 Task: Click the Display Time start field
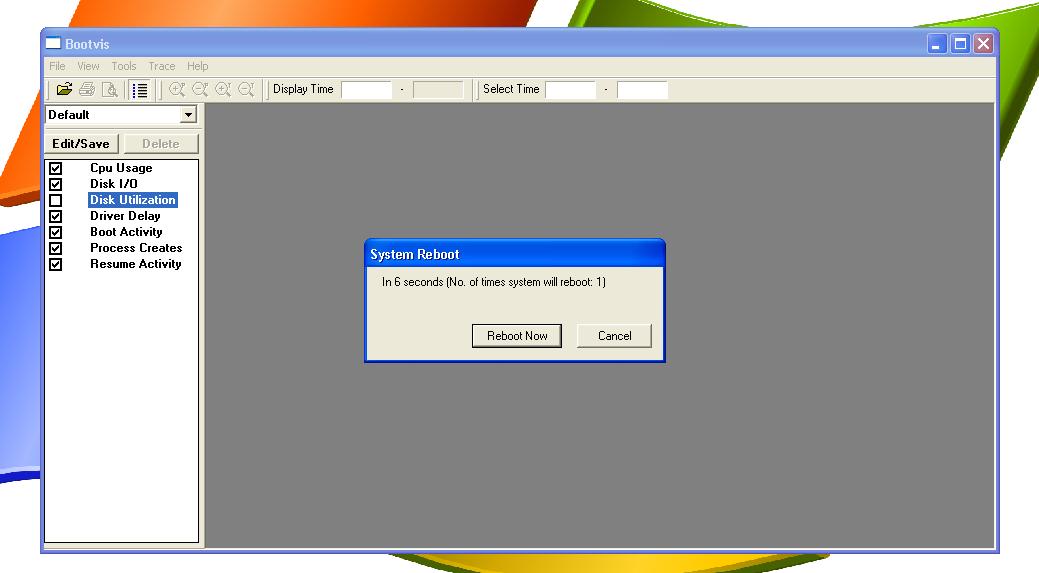click(366, 89)
